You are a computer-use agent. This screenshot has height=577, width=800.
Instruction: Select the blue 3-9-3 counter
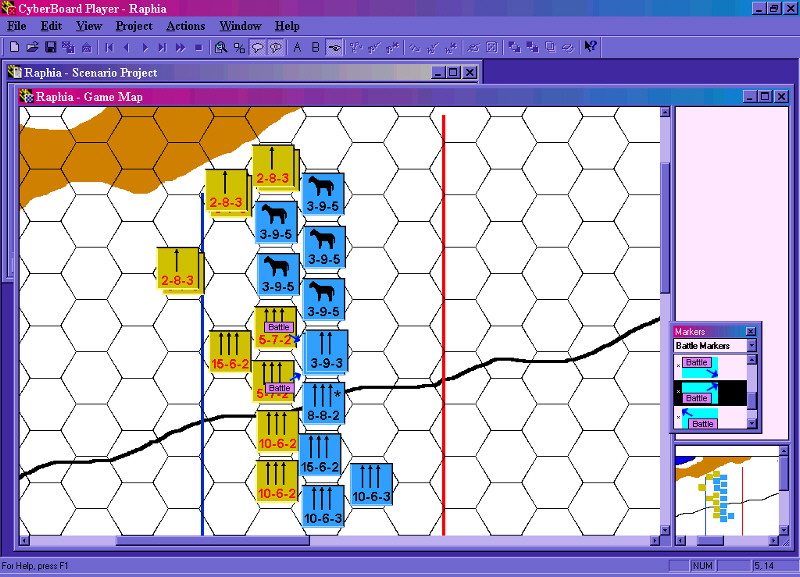(x=326, y=351)
